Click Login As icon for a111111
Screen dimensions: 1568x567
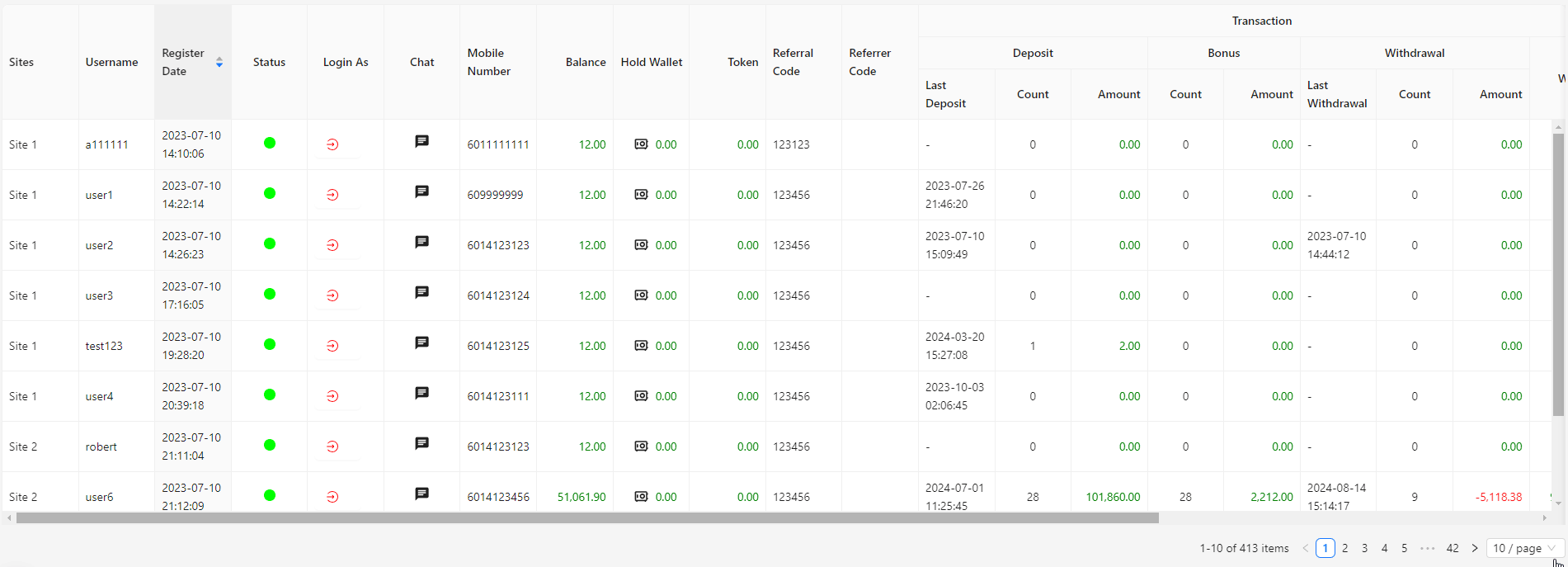click(x=332, y=144)
